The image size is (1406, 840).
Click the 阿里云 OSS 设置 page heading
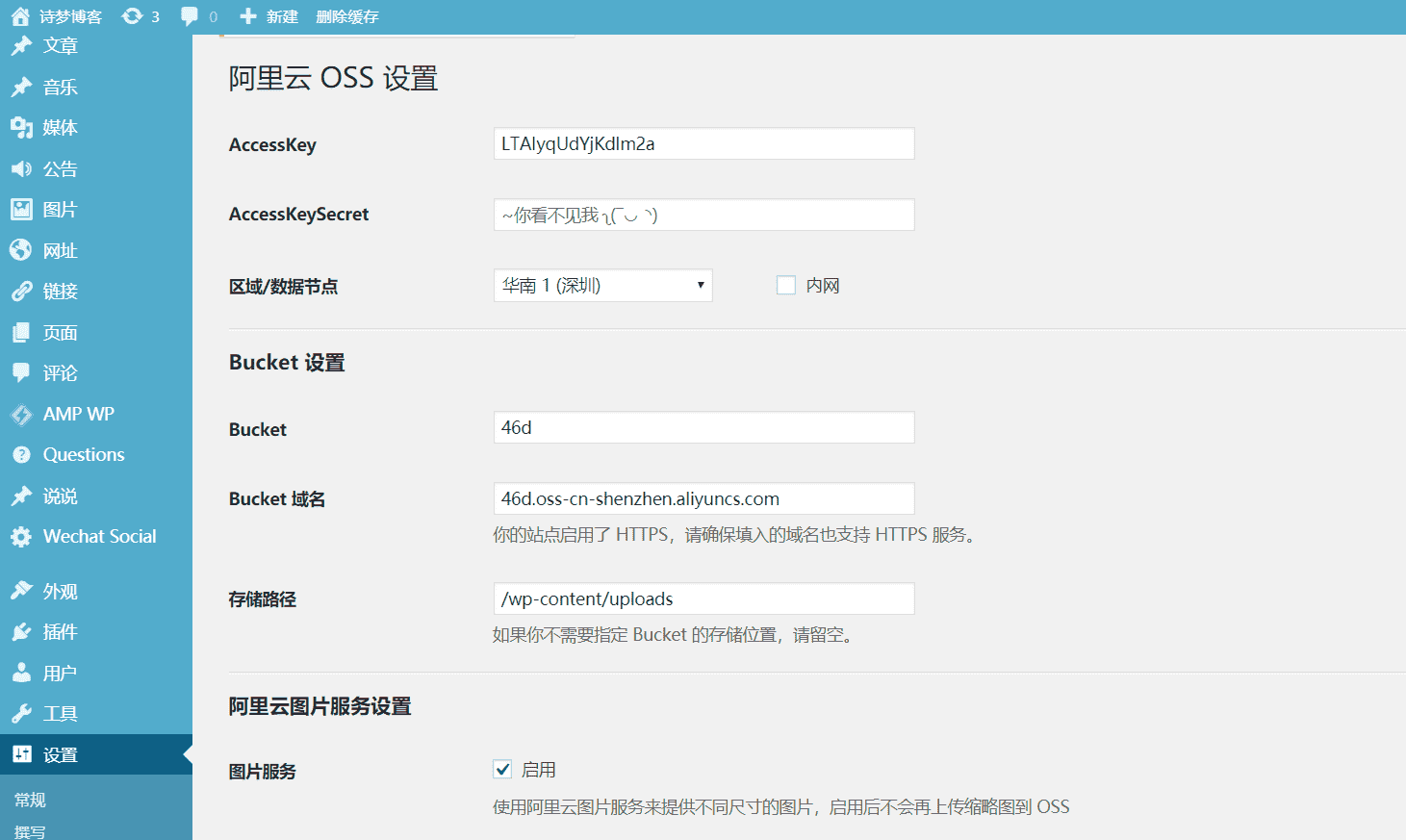[333, 78]
